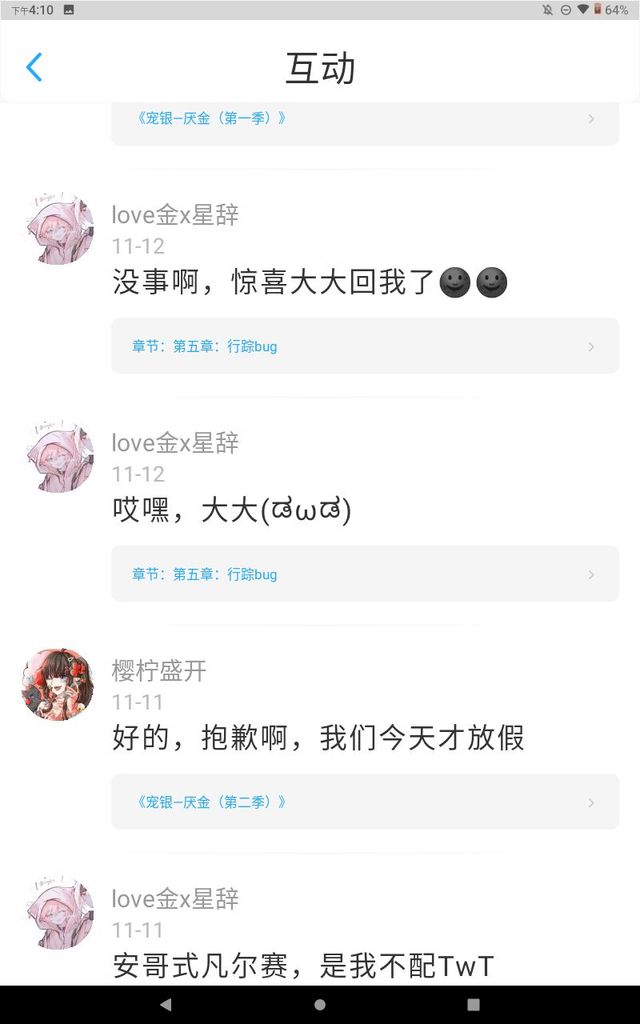Open comment 安哥式凡尔赛，是我不配TwT

303,966
